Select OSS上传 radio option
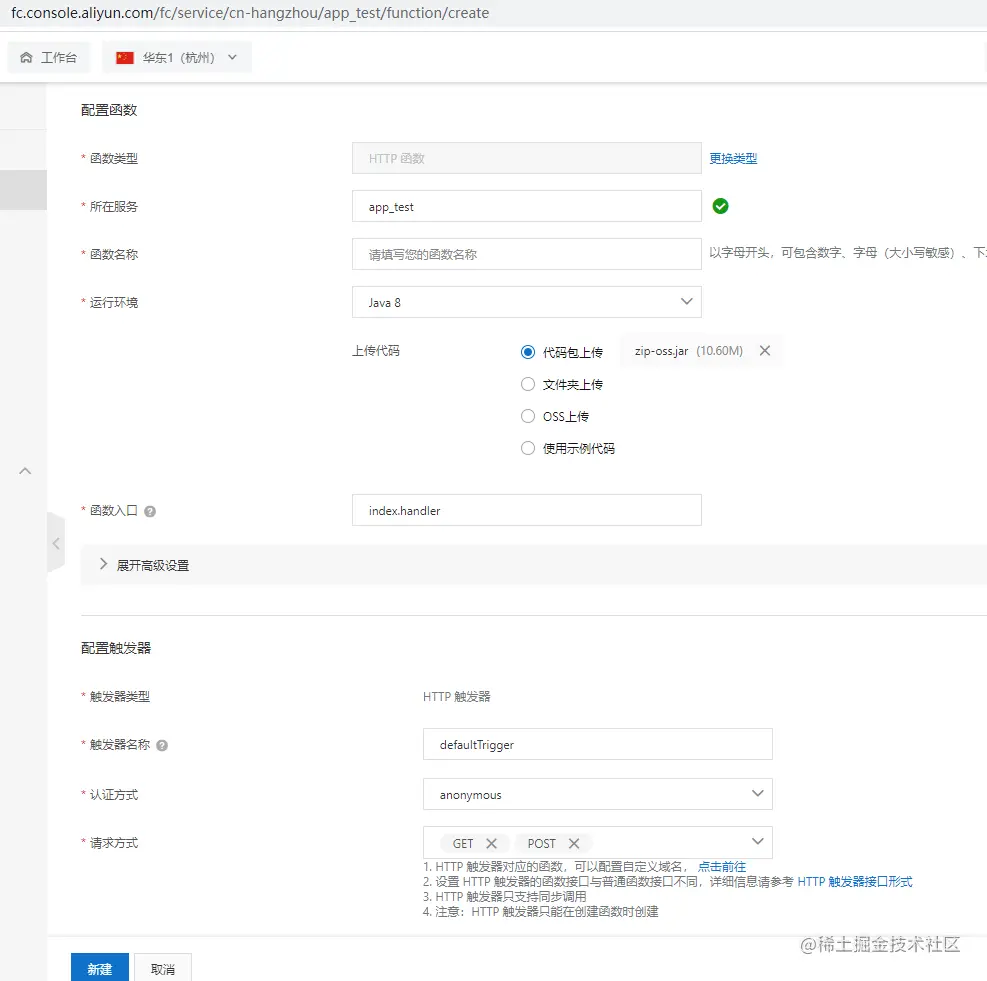This screenshot has width=987, height=981. click(527, 416)
